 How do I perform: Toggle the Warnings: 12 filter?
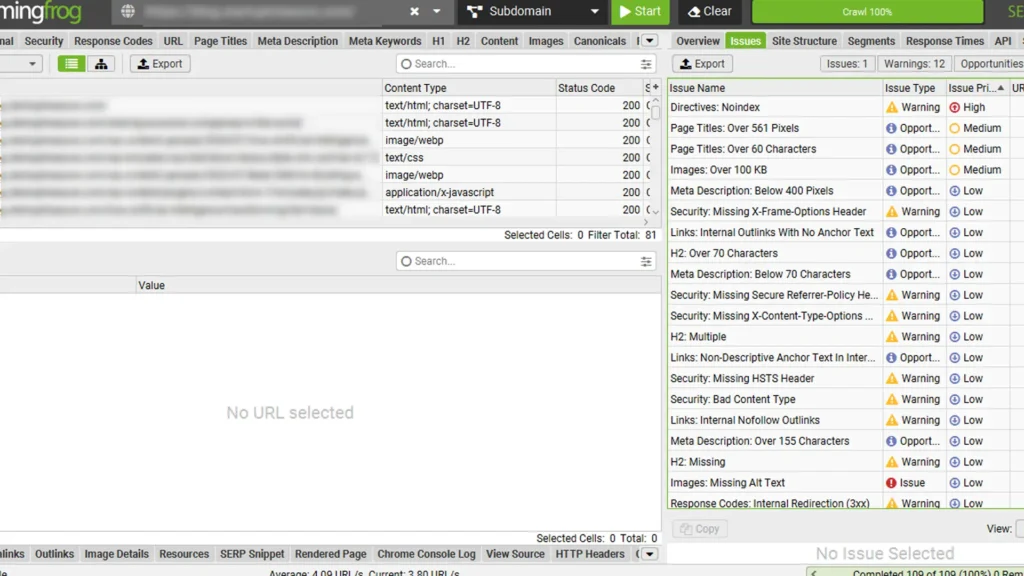(914, 64)
